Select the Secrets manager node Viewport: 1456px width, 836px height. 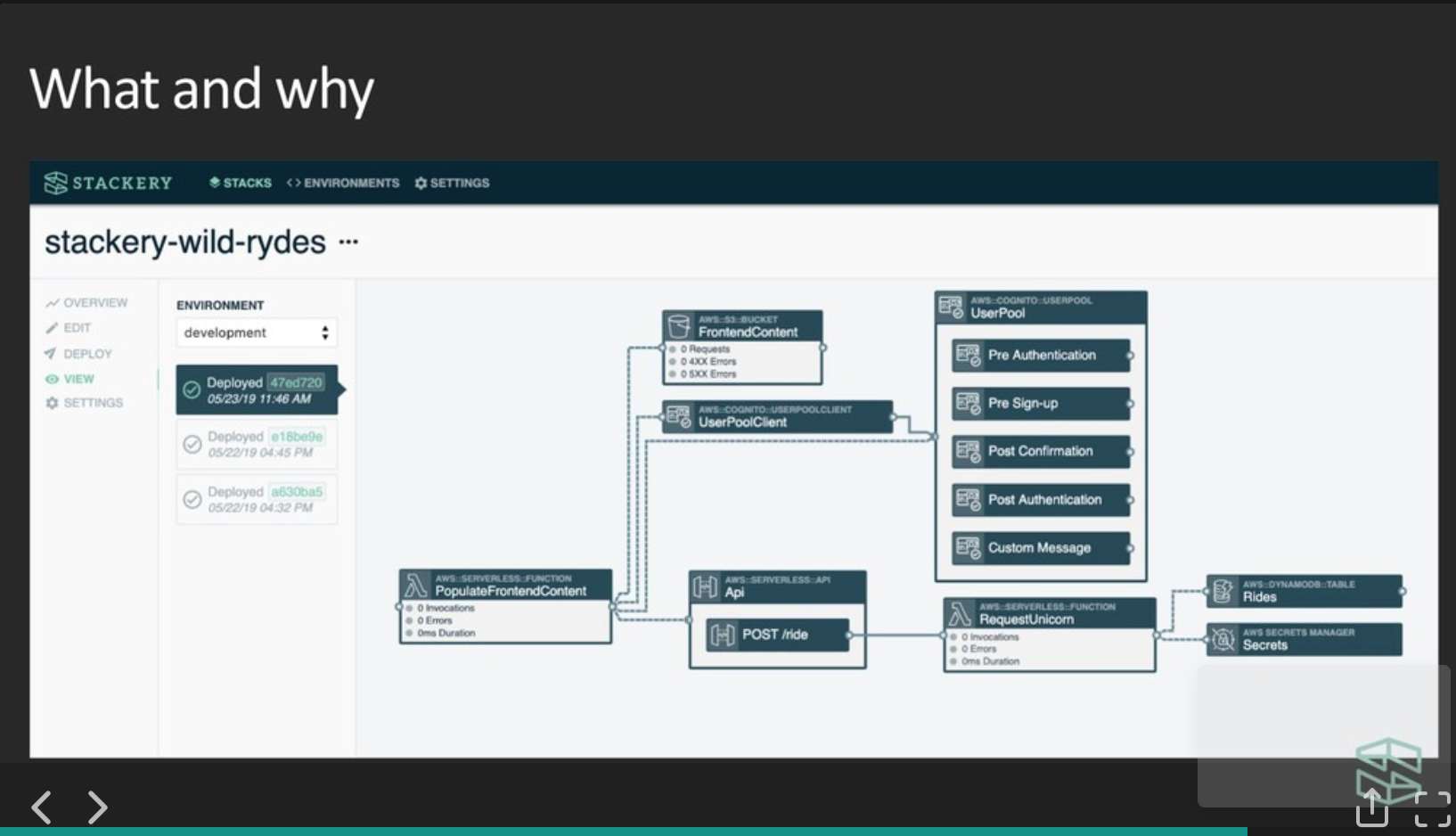tap(1305, 639)
